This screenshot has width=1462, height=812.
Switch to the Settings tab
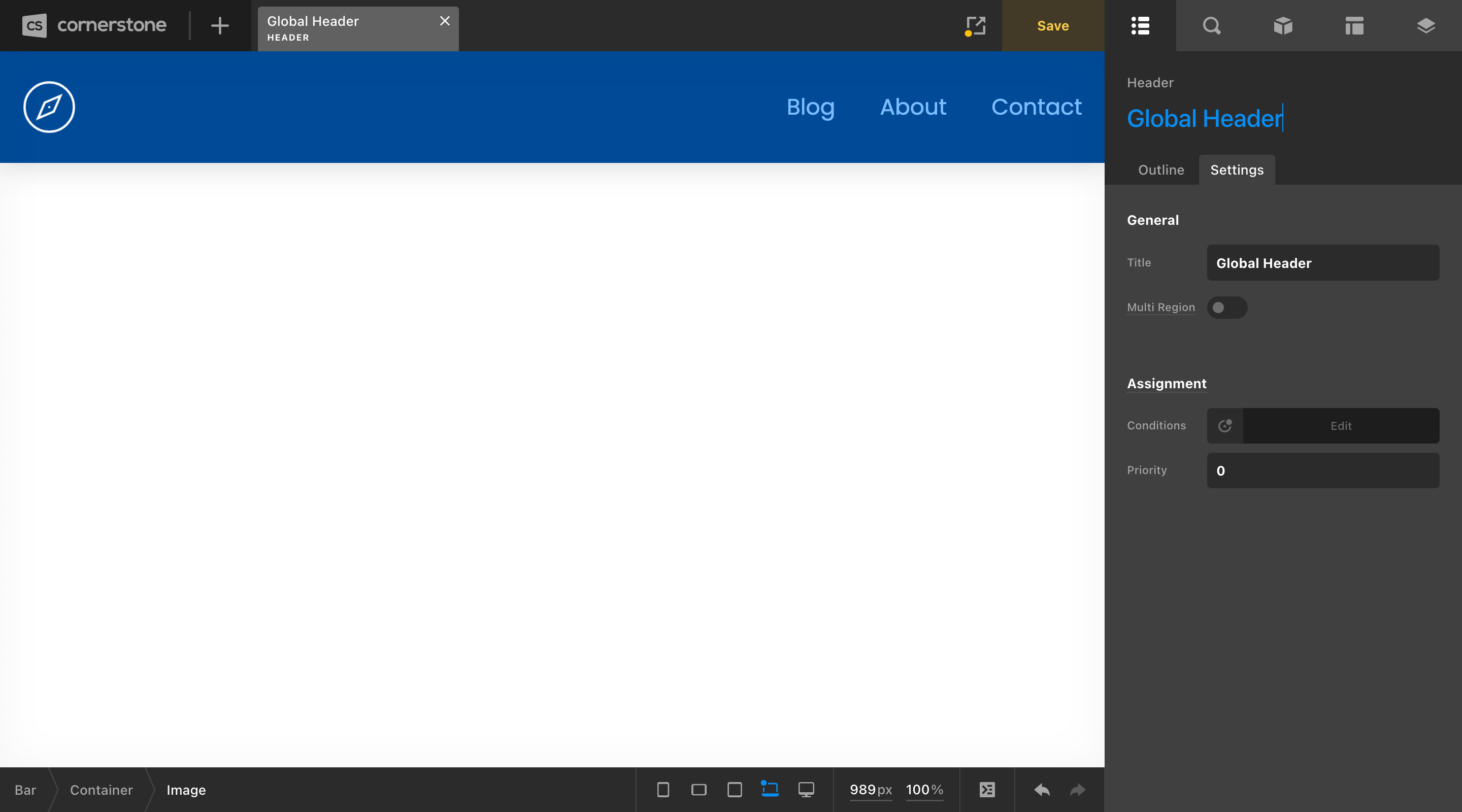click(x=1237, y=170)
